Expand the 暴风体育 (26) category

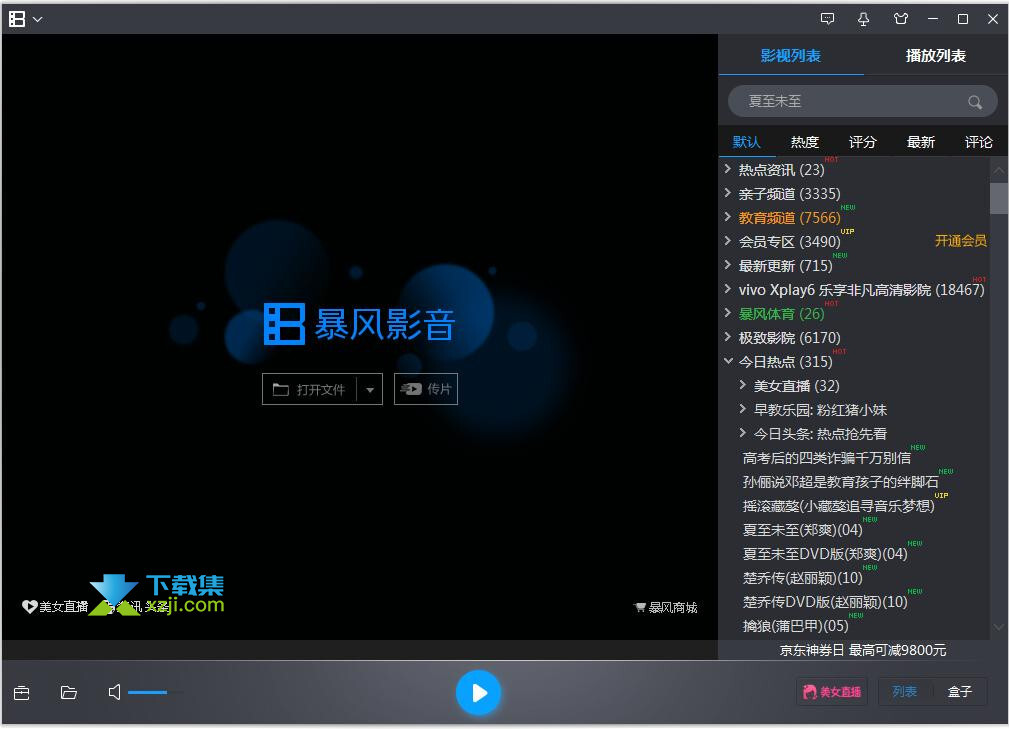click(x=728, y=313)
